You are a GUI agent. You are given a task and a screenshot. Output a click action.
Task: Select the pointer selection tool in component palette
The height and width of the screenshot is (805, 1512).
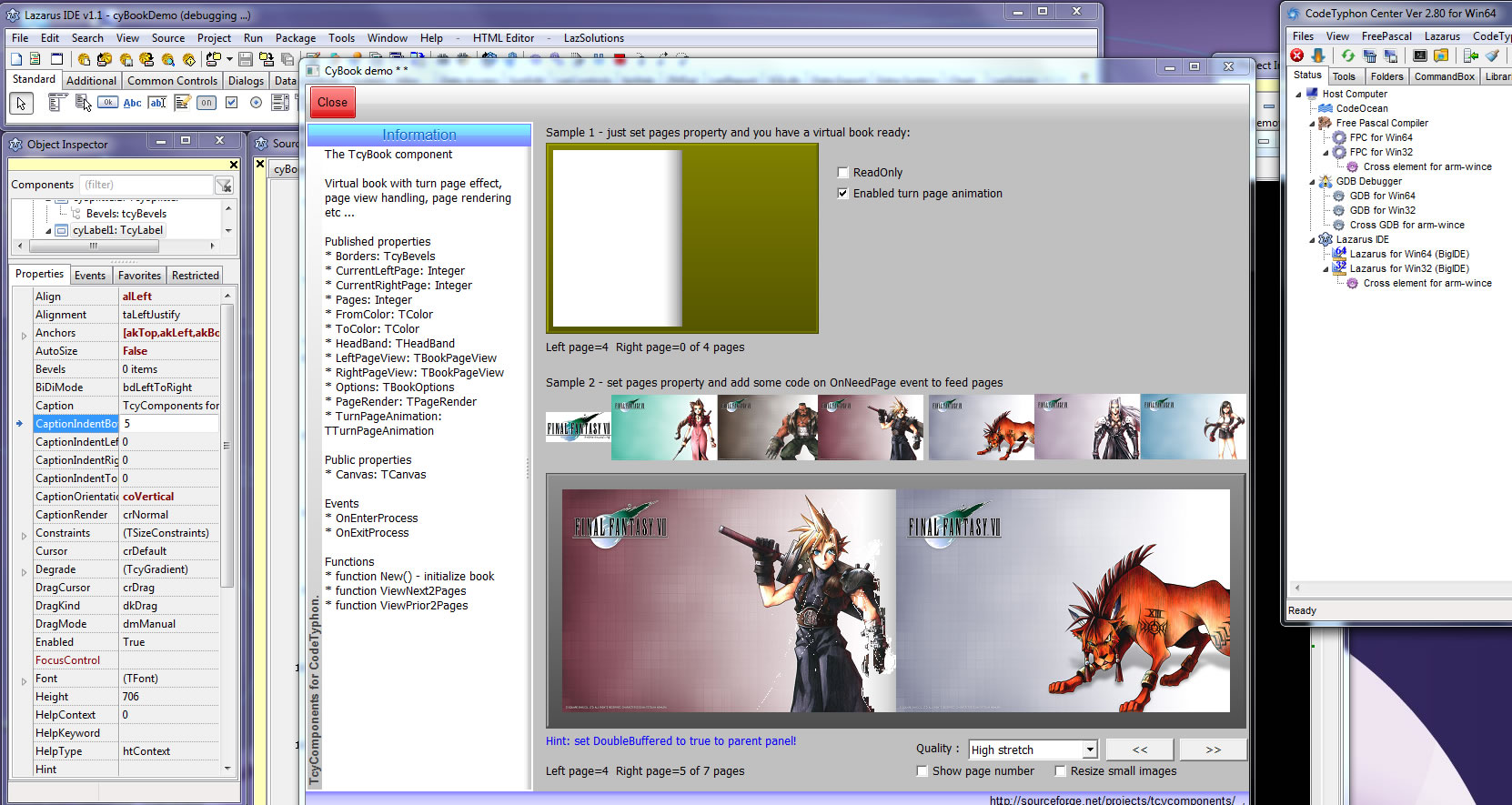[x=22, y=103]
